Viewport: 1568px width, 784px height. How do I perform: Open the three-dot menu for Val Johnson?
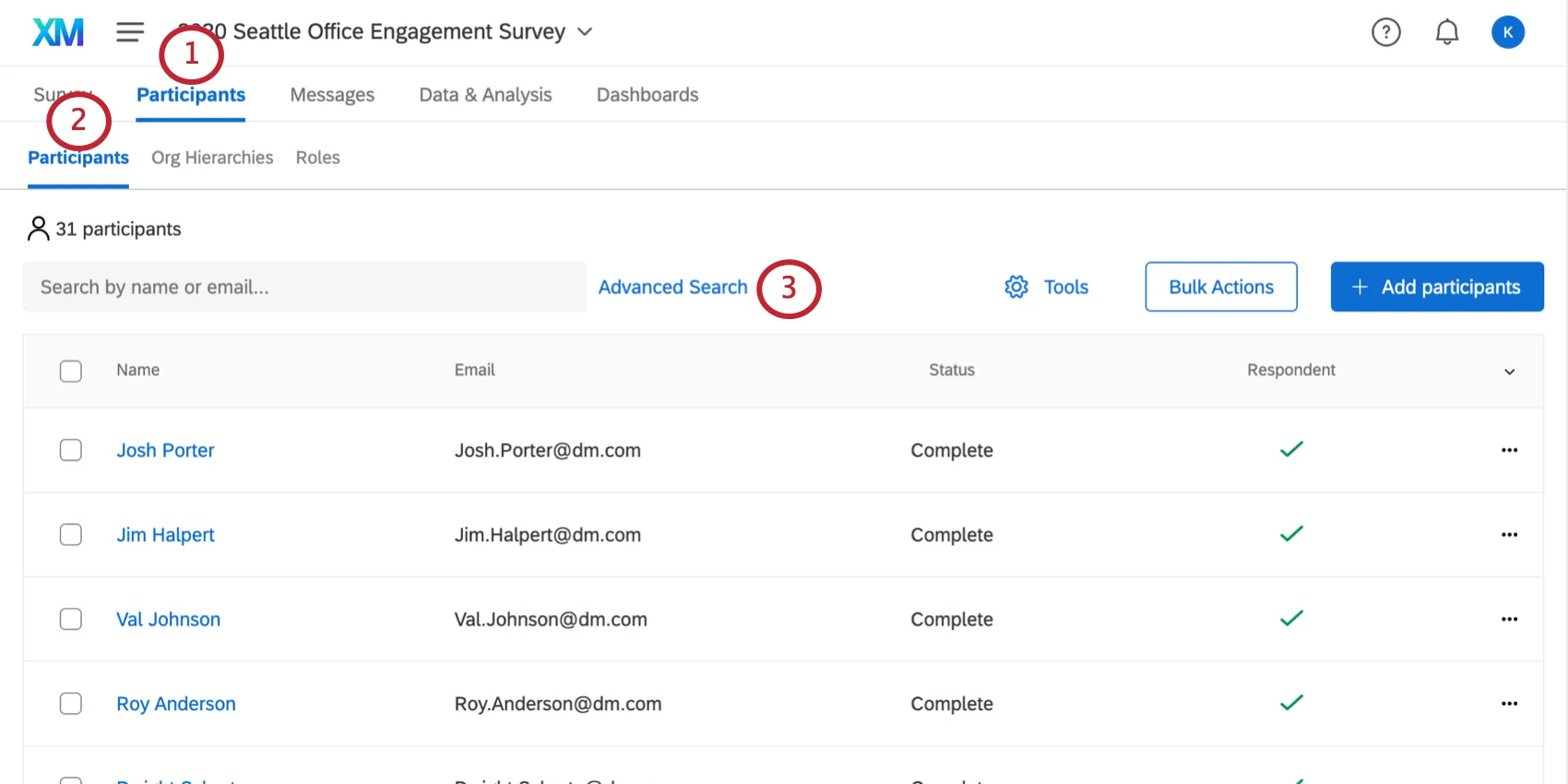1509,619
